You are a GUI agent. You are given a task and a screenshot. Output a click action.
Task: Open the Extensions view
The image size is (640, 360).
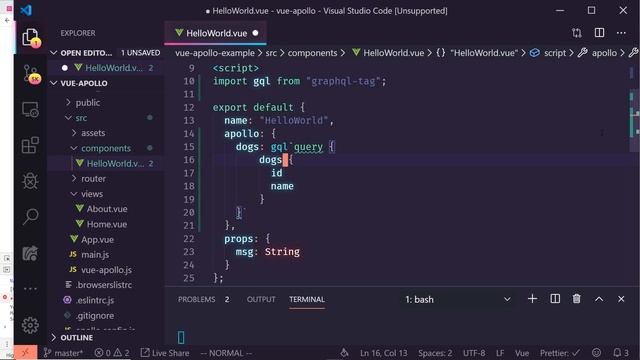(x=30, y=145)
